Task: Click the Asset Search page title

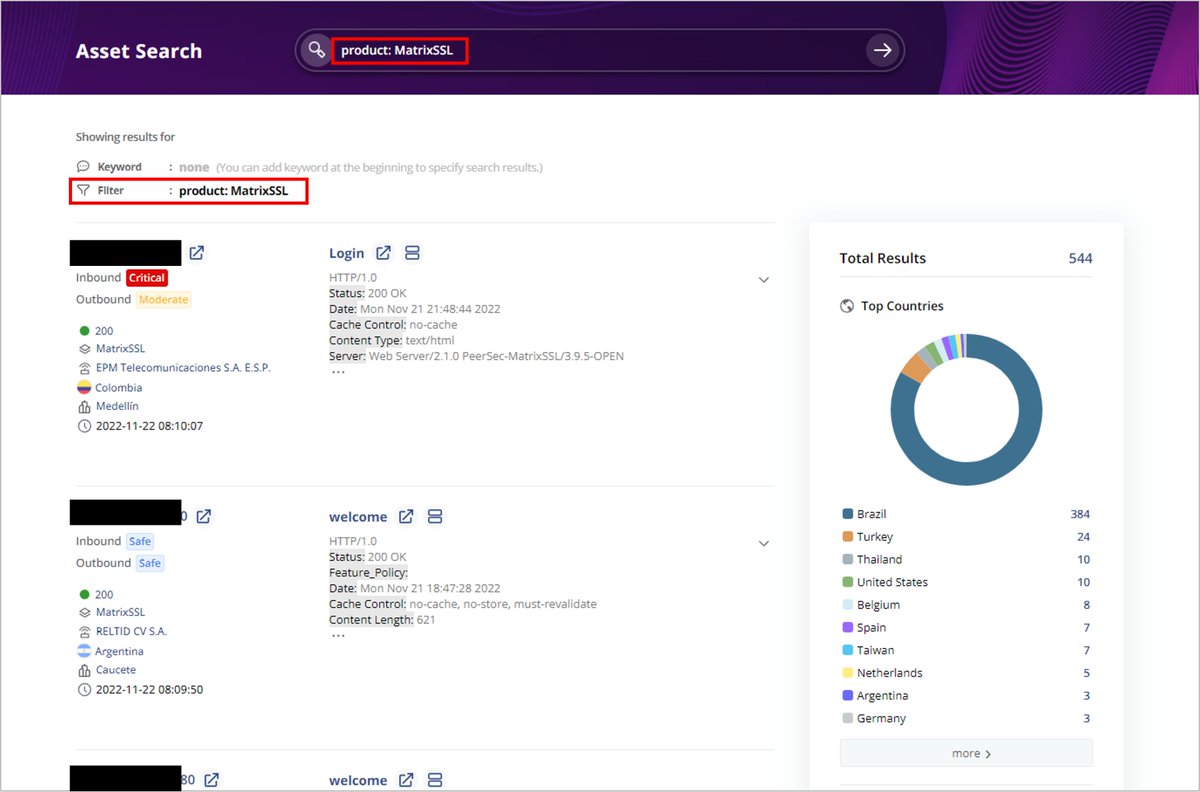Action: pyautogui.click(x=139, y=51)
